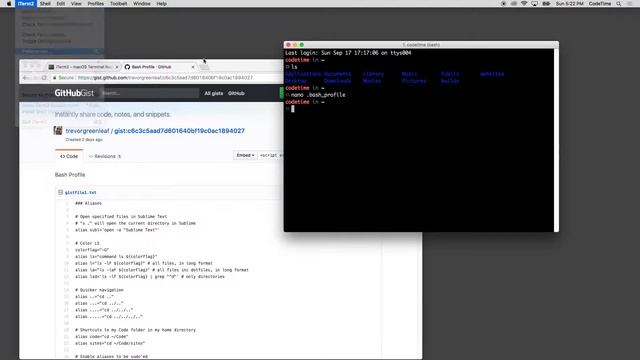Click the '### Aliases' code line
The height and width of the screenshot is (360, 640).
click(89, 203)
